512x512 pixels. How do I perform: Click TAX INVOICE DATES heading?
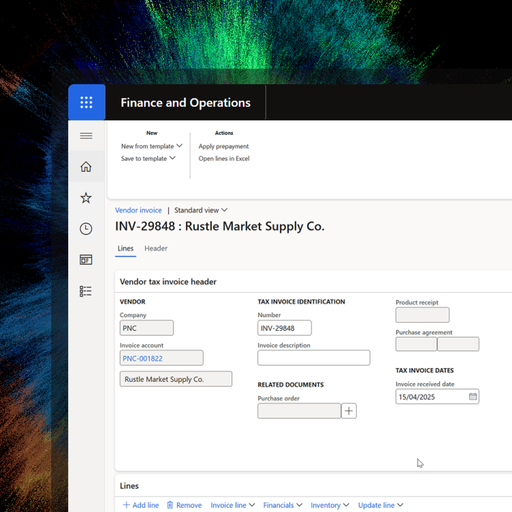tap(425, 370)
